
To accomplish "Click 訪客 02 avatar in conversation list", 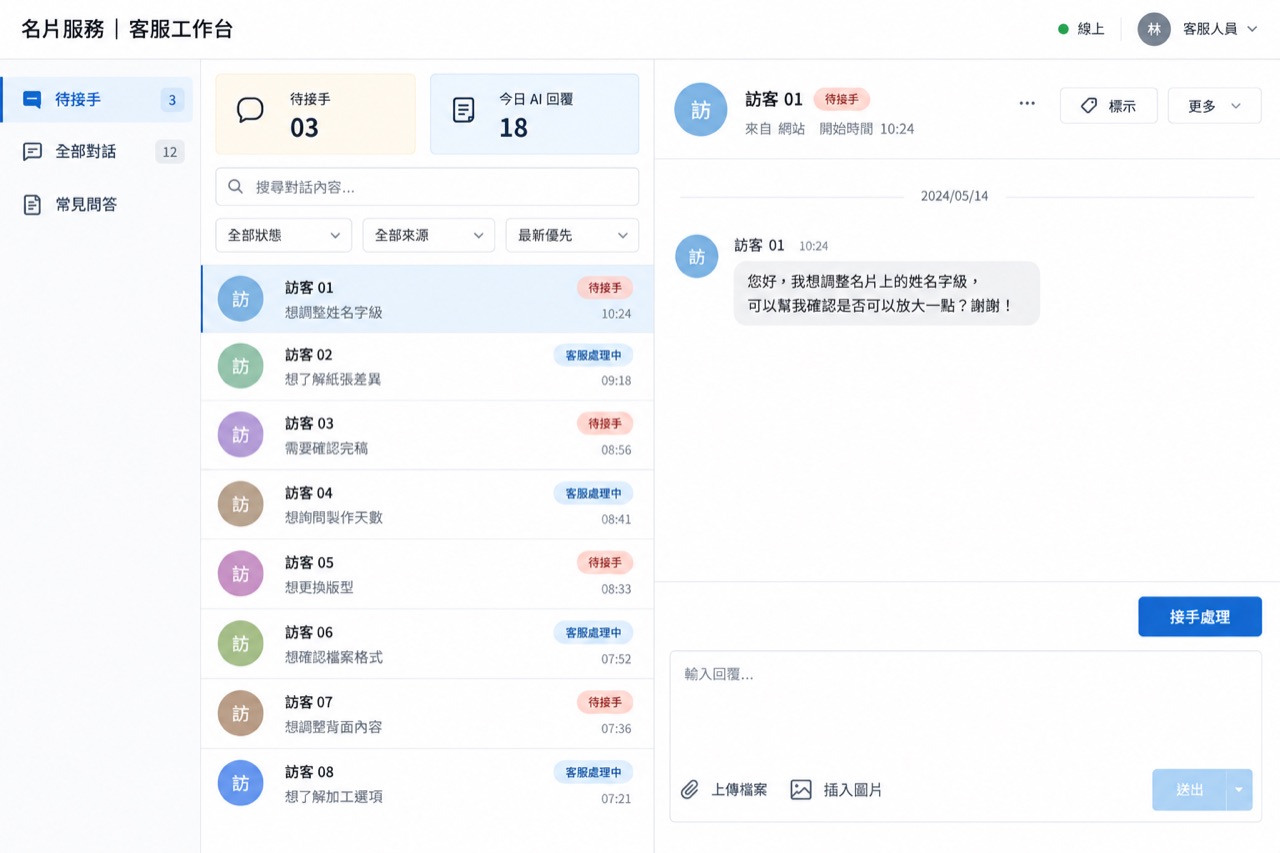I will [x=241, y=367].
